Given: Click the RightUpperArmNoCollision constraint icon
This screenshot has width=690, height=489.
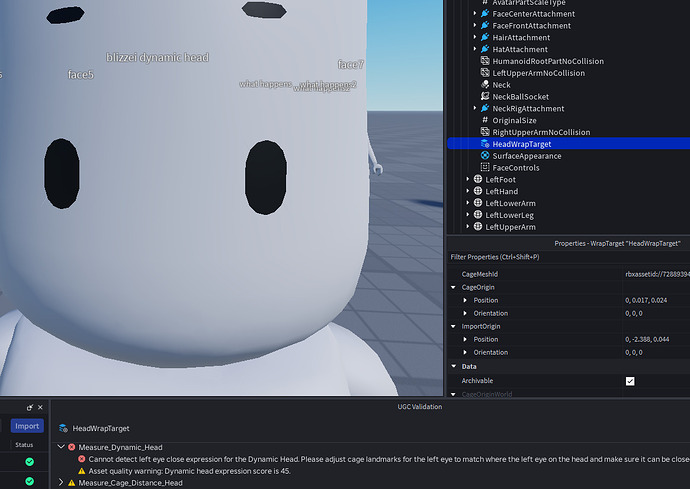Looking at the screenshot, I should pyautogui.click(x=485, y=132).
